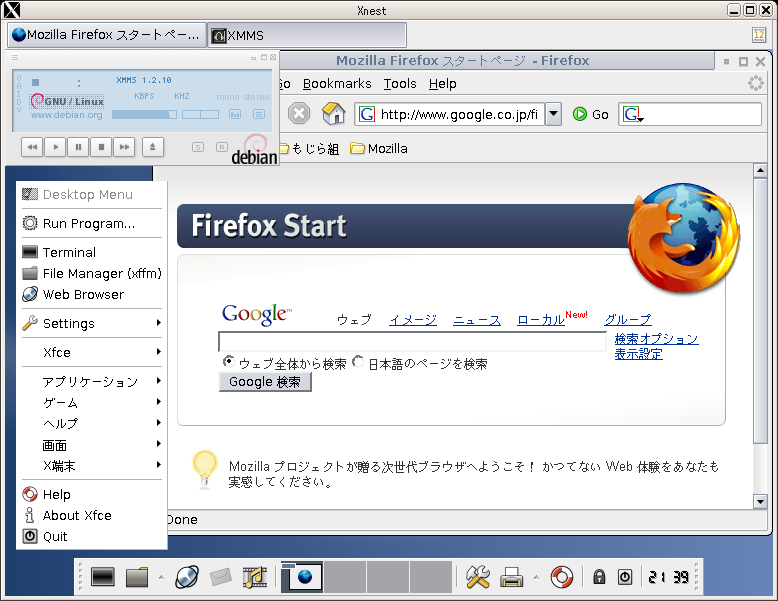The height and width of the screenshot is (601, 778).
Task: Toggle XMMS shuffle button
Action: coord(198,147)
